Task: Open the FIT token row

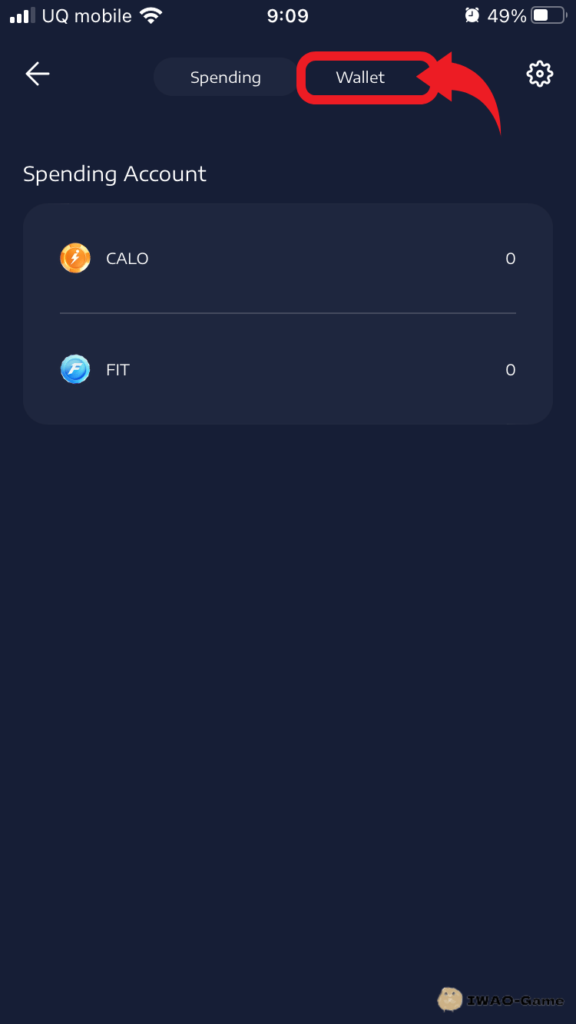Action: 288,370
